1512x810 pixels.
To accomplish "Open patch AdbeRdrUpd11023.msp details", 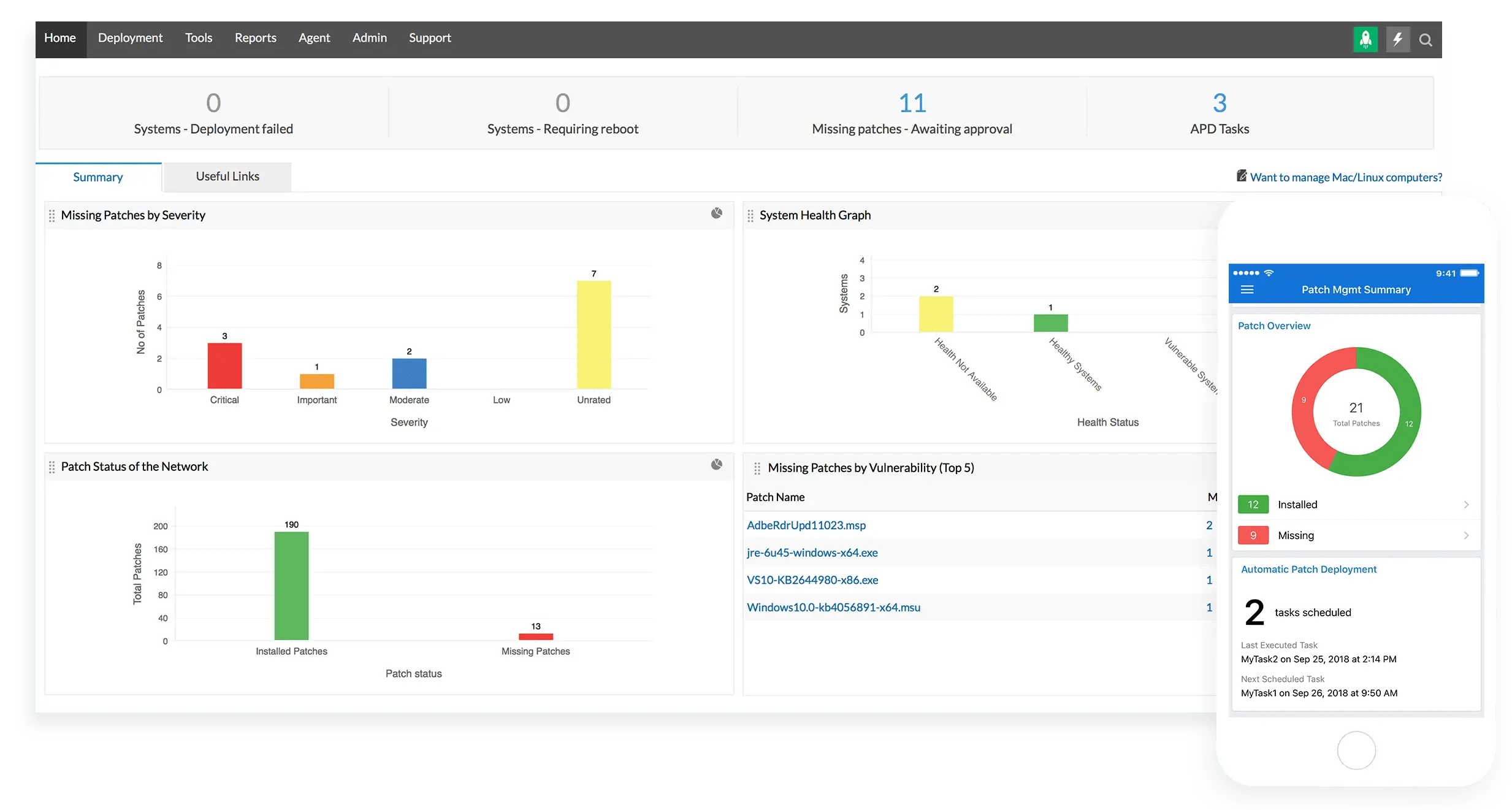I will click(x=806, y=525).
